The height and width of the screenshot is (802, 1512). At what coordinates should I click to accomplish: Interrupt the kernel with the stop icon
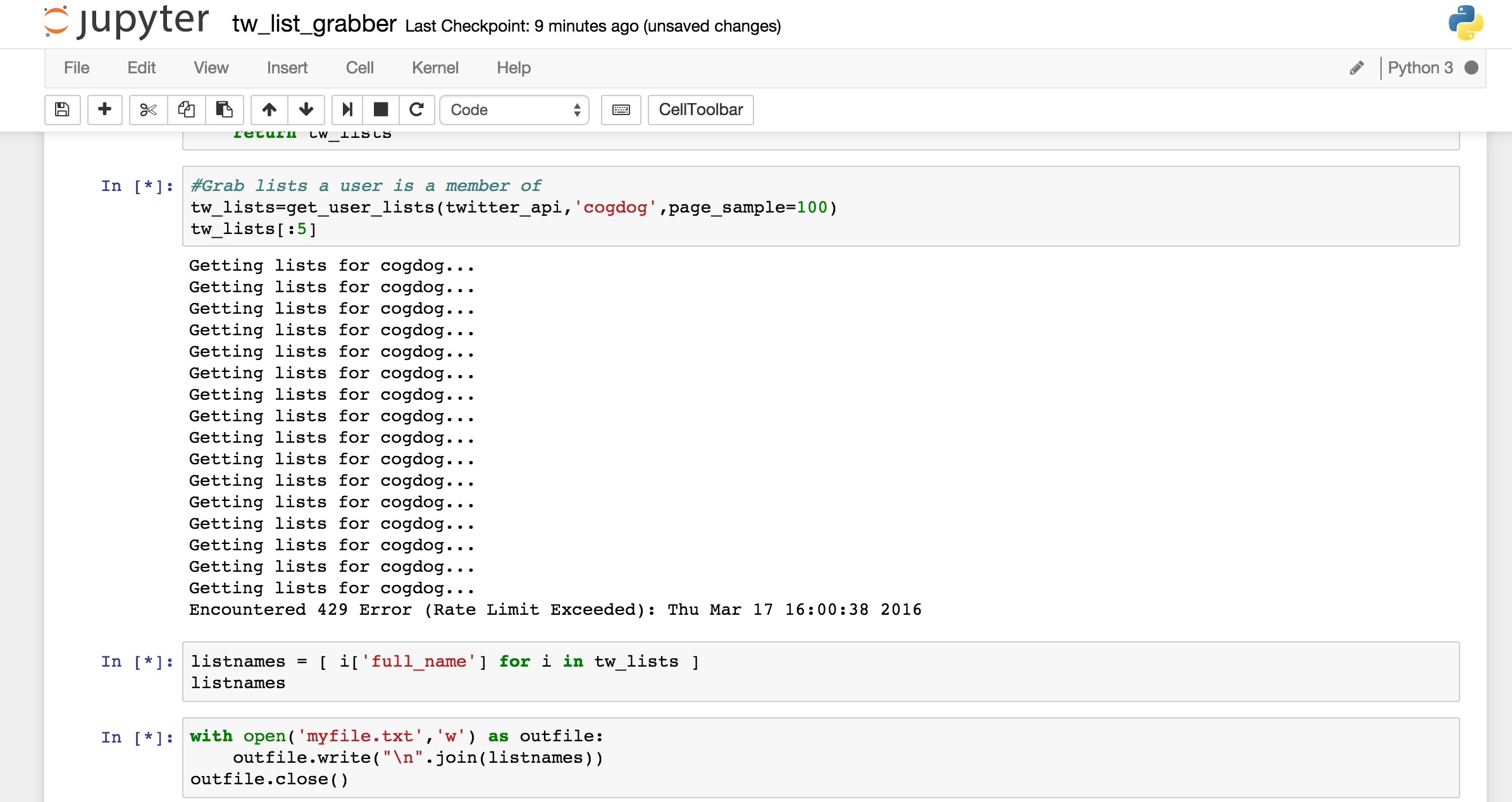(x=381, y=109)
